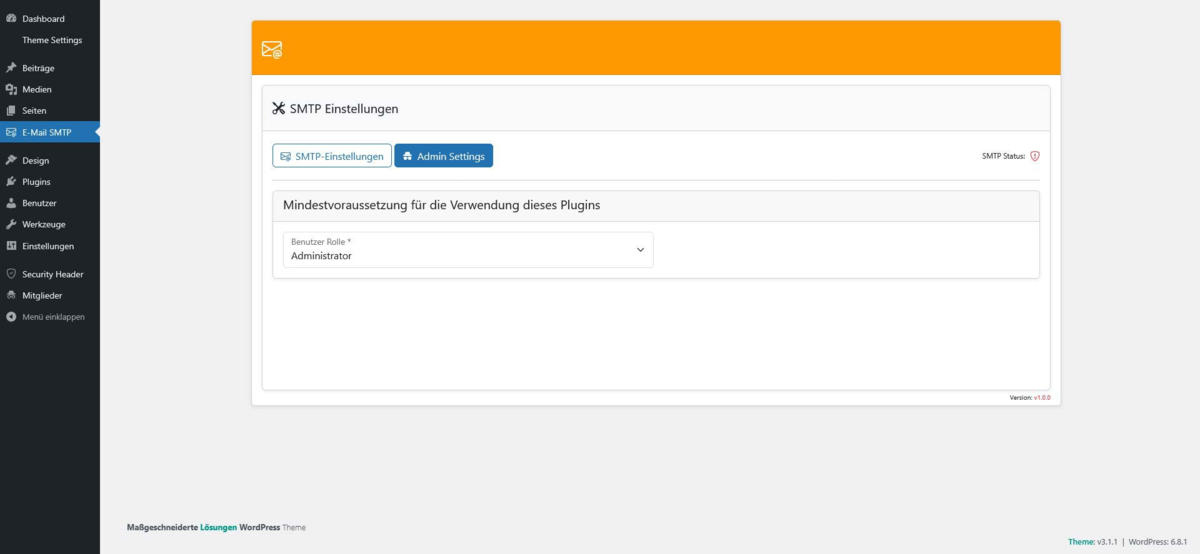Click the envelope icon in the orange header
Viewport: 1200px width, 554px height.
(x=271, y=49)
